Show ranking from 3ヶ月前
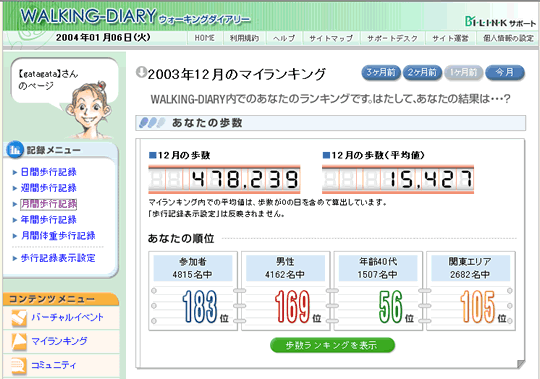Image resolution: width=540 pixels, height=379 pixels. 381,72
